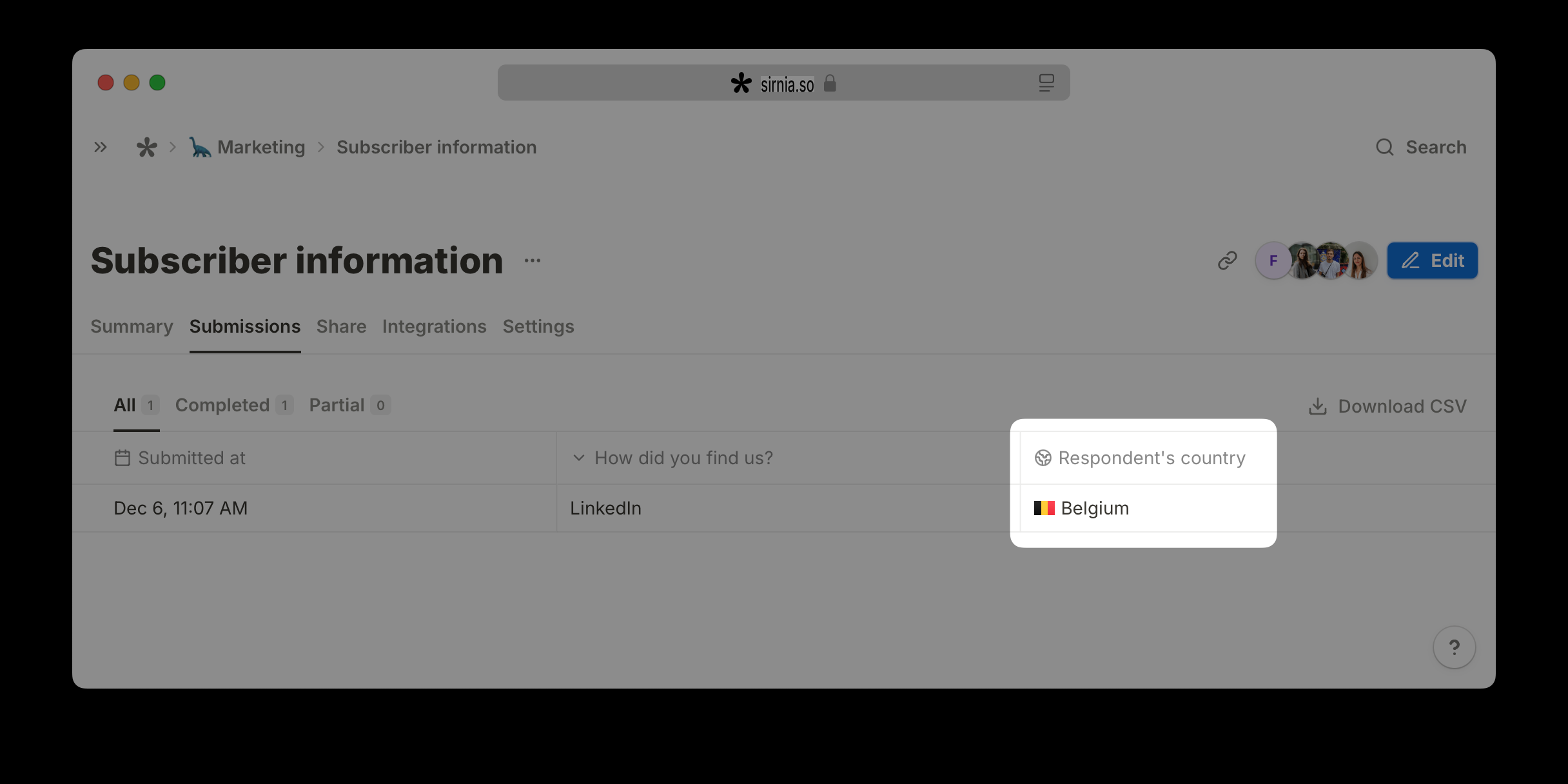Click the Respondent's country header text
The height and width of the screenshot is (784, 1568).
point(1151,458)
